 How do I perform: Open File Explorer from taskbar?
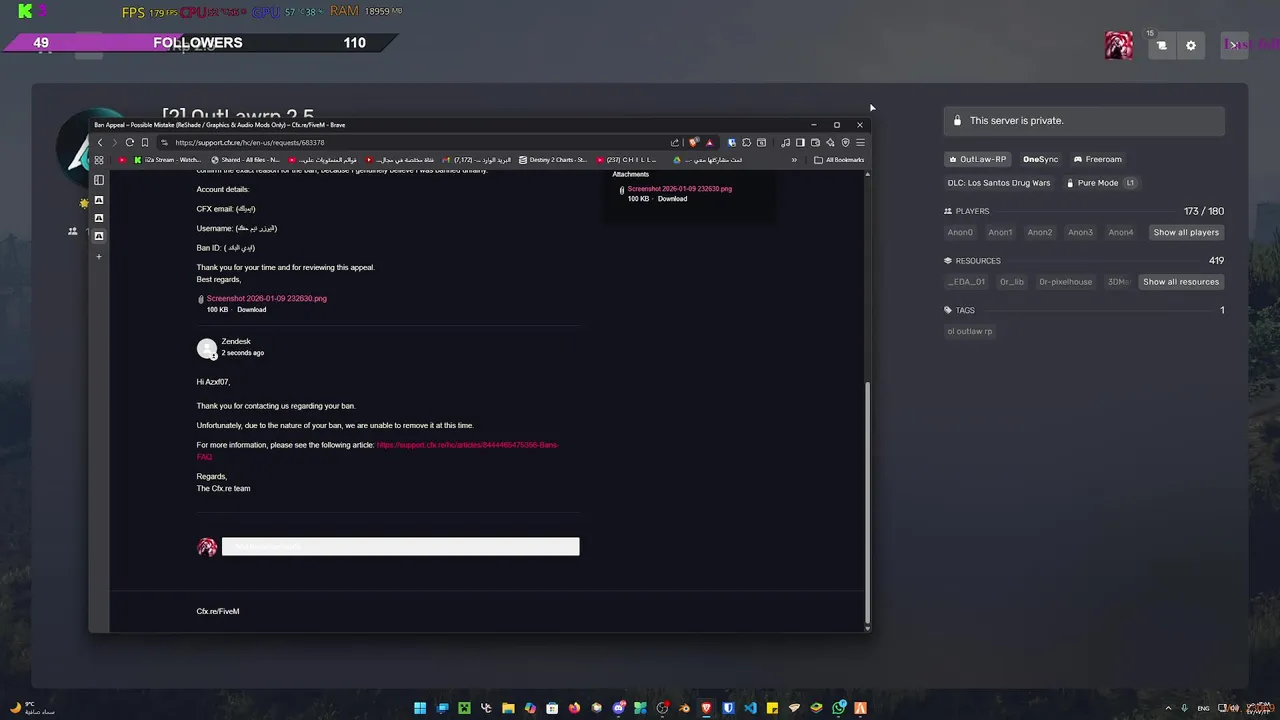(x=508, y=708)
